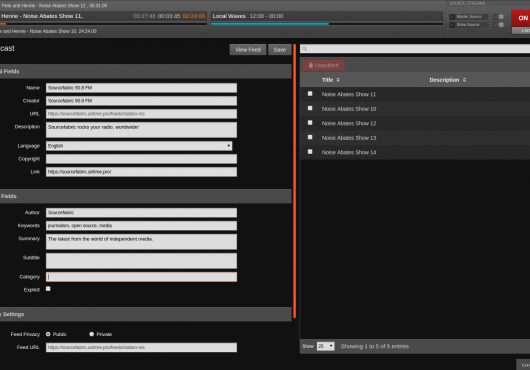Viewport: 530px width, 370px height.
Task: Check the Noise Abates Show 14 checkbox
Action: pyautogui.click(x=310, y=152)
